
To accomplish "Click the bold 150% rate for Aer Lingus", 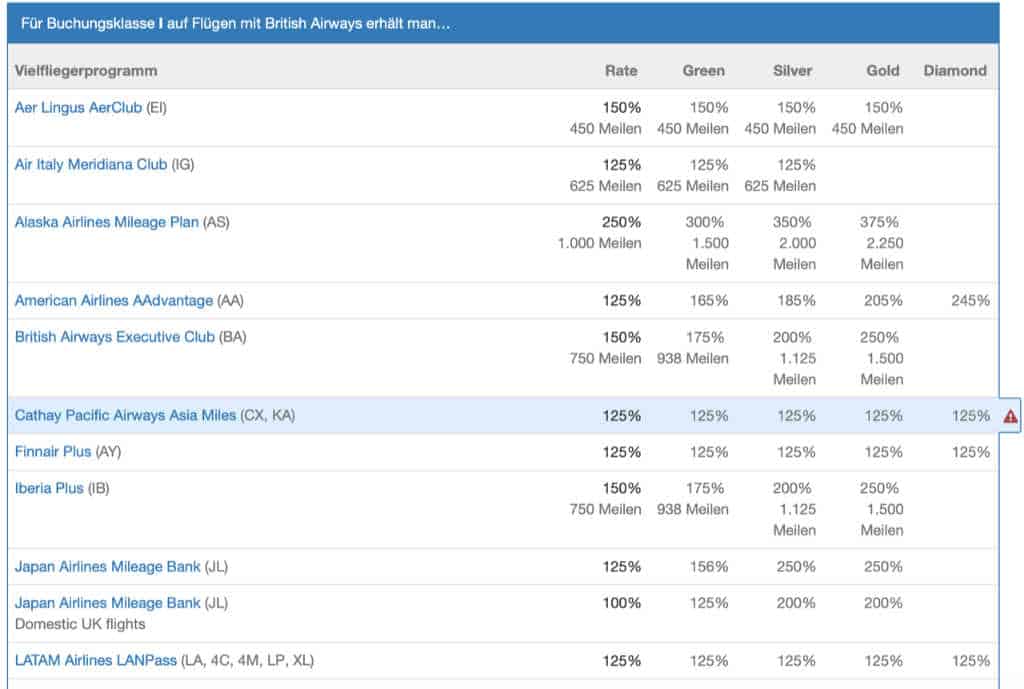I will pos(622,108).
